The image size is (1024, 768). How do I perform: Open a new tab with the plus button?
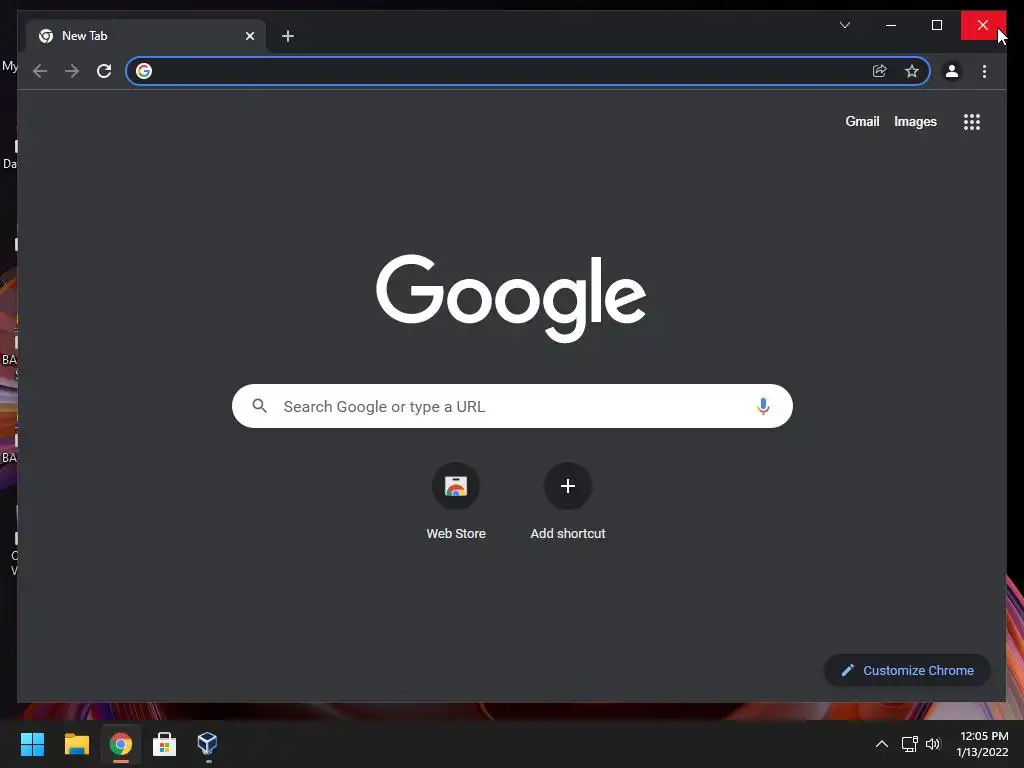(x=288, y=36)
